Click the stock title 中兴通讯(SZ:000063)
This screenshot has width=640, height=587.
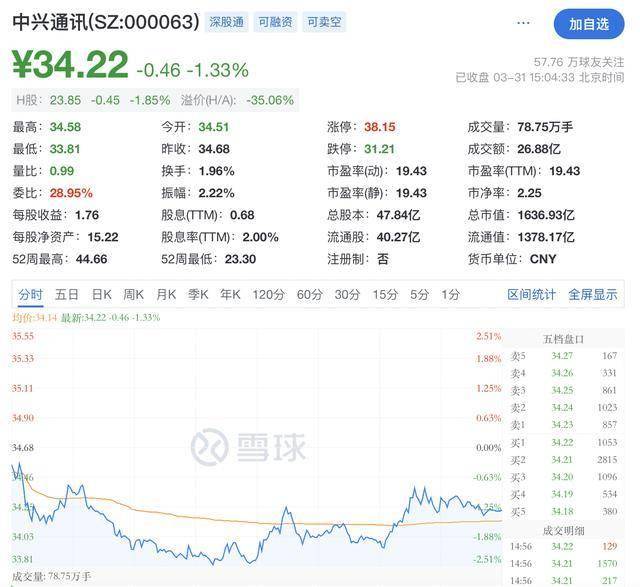tap(106, 22)
